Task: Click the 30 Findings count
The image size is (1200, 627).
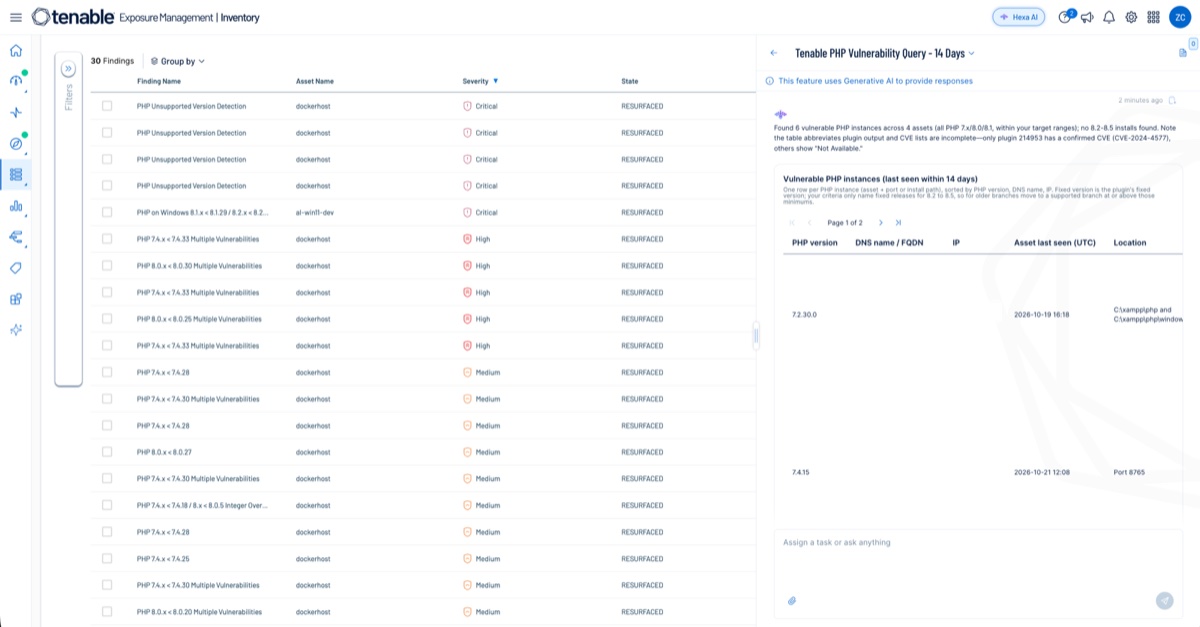Action: 112,61
